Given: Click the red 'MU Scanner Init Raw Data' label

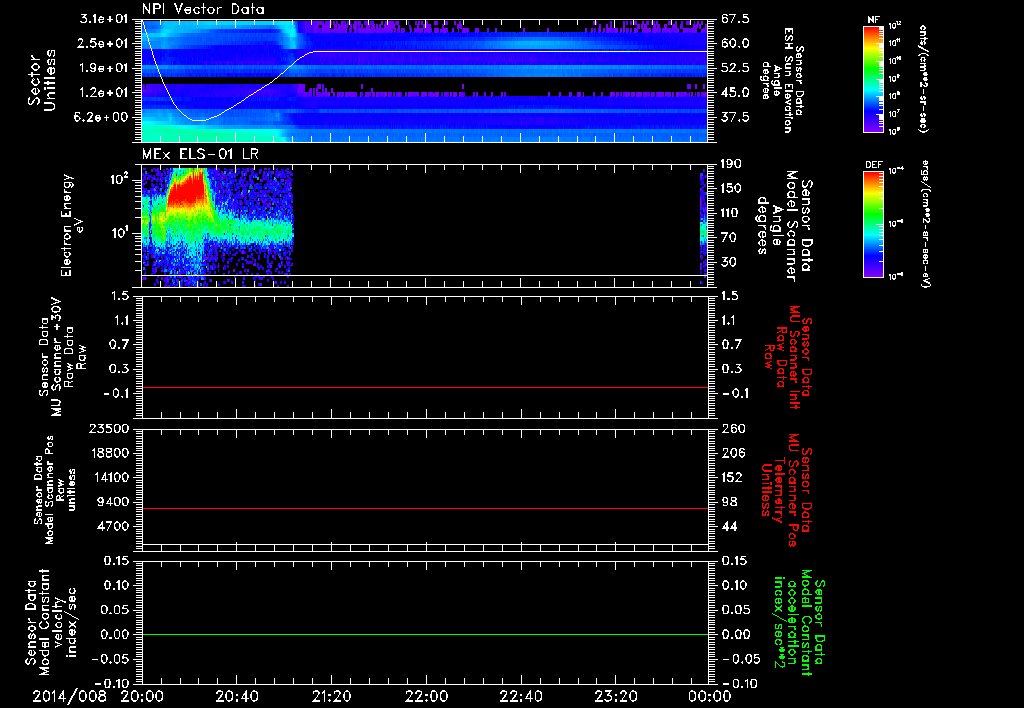Looking at the screenshot, I should coord(787,357).
